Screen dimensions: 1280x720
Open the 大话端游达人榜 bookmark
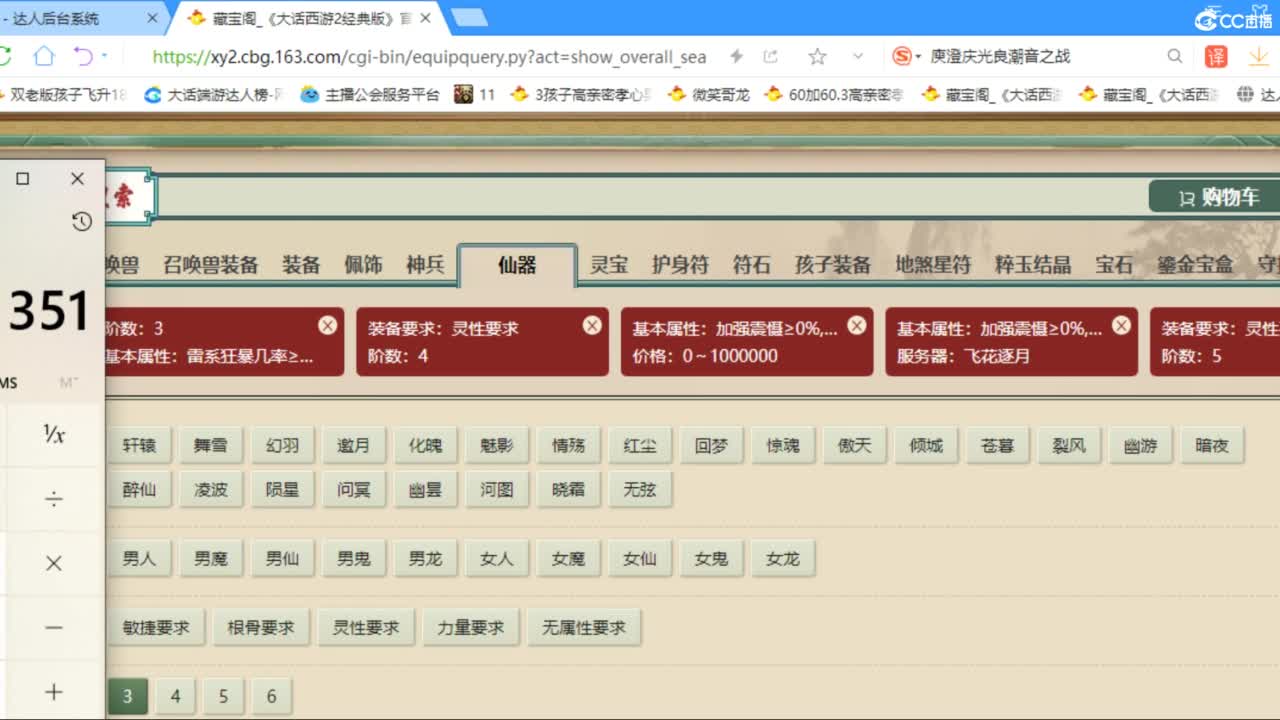coord(214,94)
